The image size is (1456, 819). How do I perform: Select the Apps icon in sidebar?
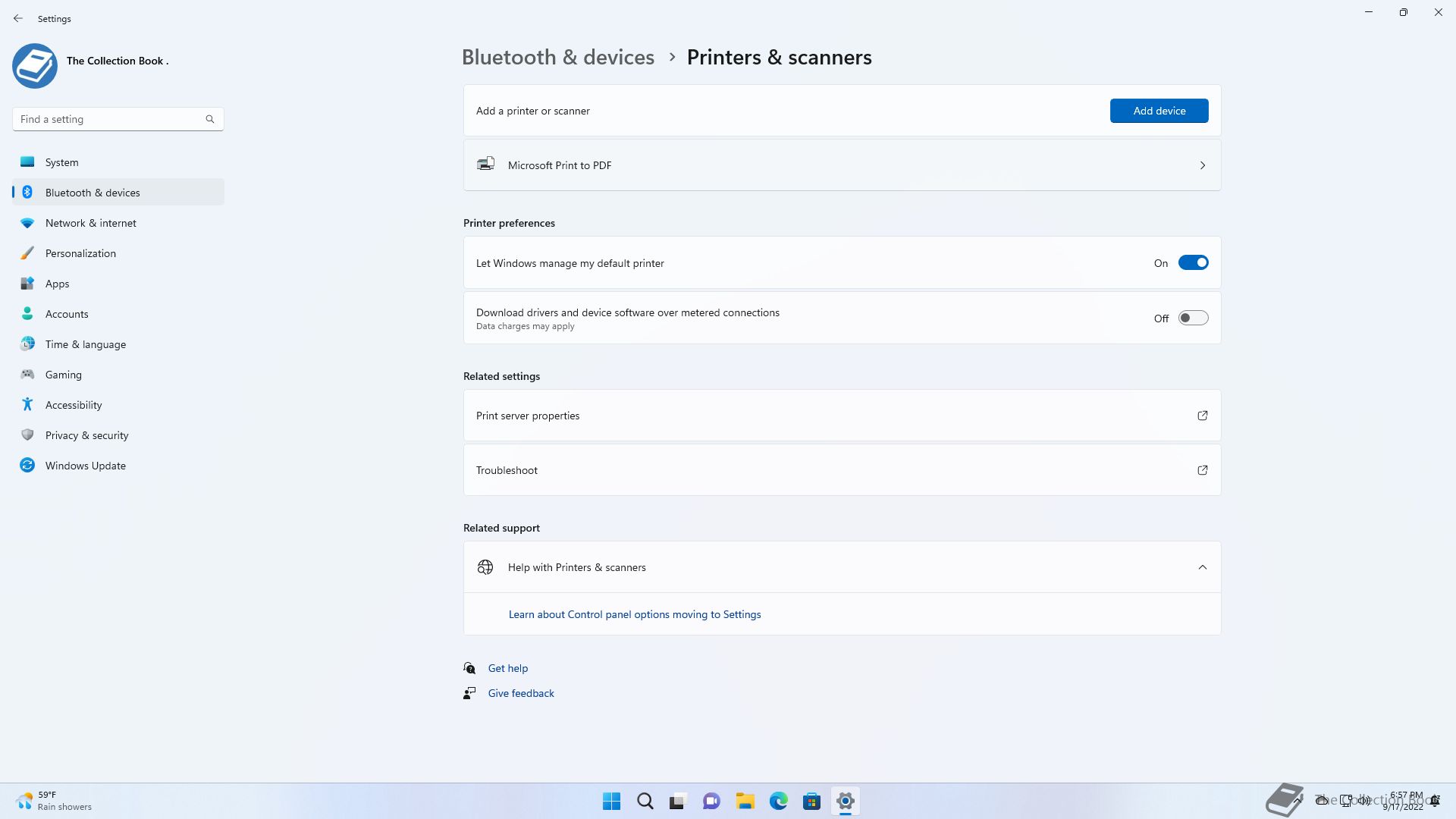27,284
